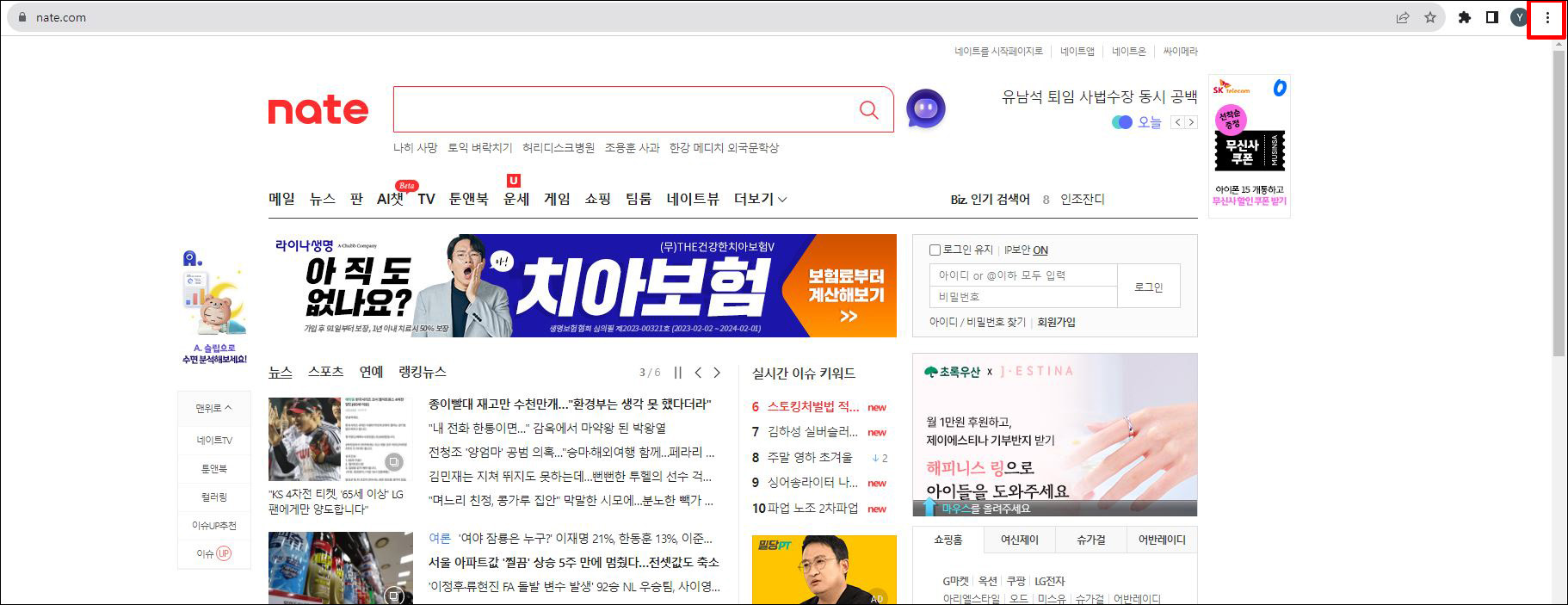
Task: Select the 여신제이 shopping tab
Action: point(1019,540)
